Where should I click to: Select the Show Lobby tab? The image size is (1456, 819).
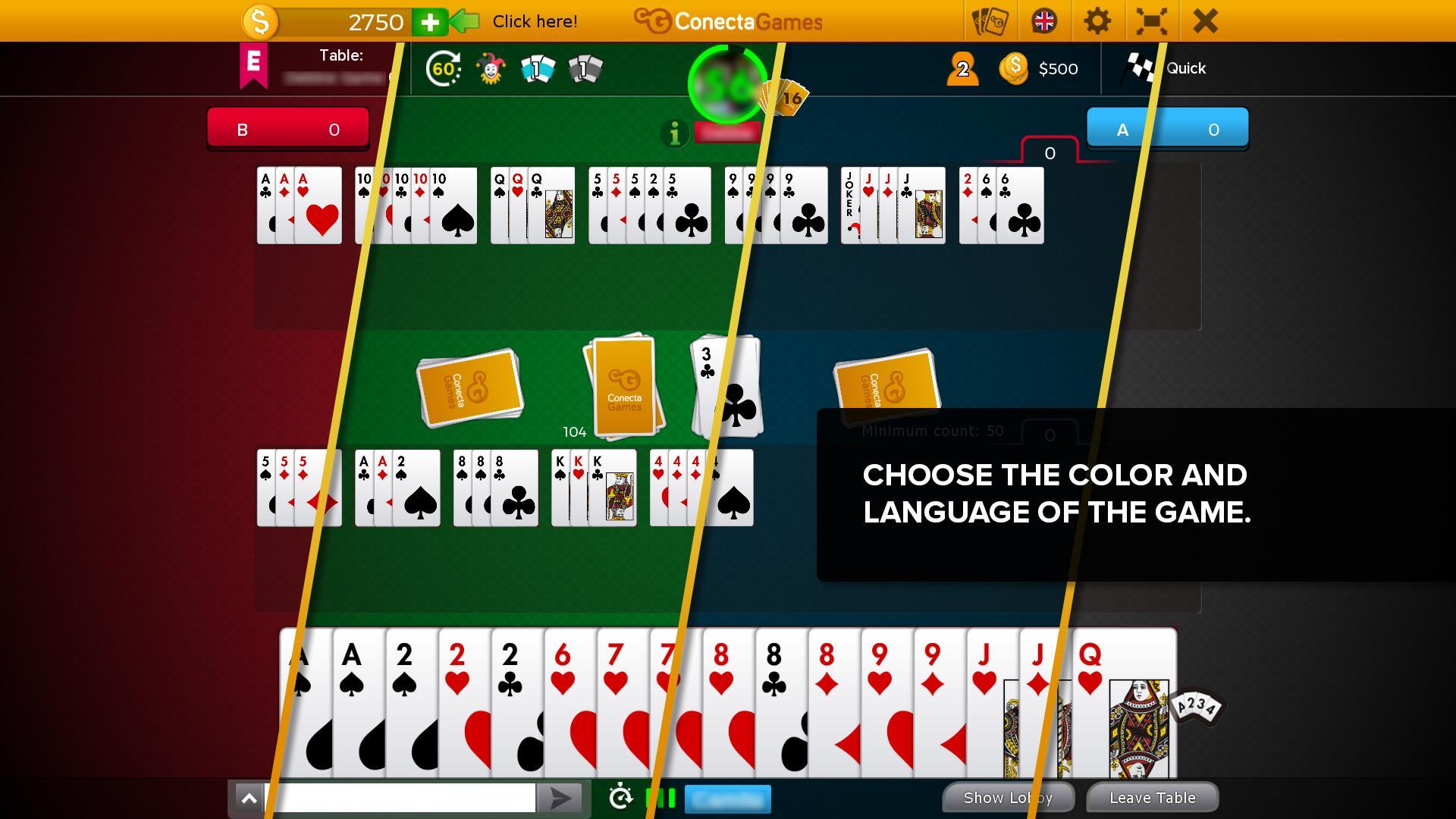pyautogui.click(x=1007, y=797)
